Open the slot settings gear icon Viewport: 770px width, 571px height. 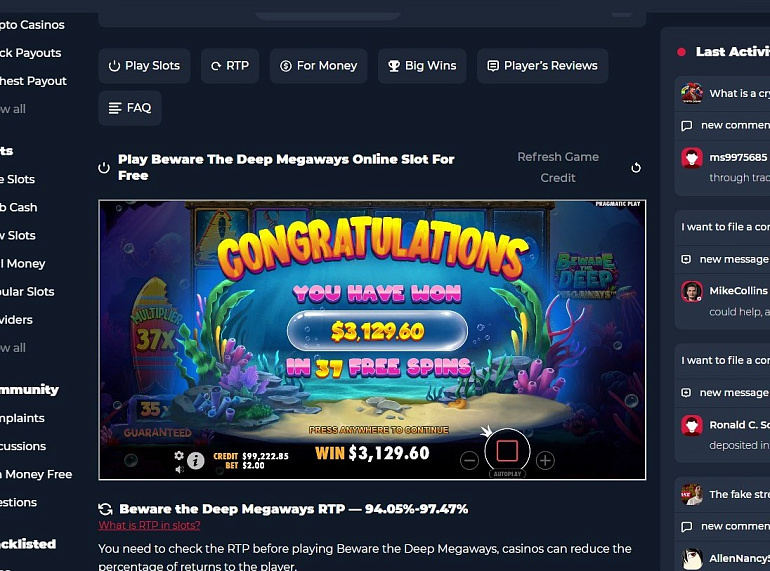click(179, 455)
